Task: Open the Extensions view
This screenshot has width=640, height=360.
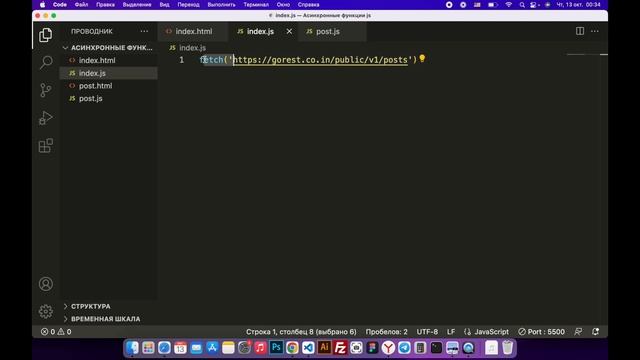Action: pos(46,146)
